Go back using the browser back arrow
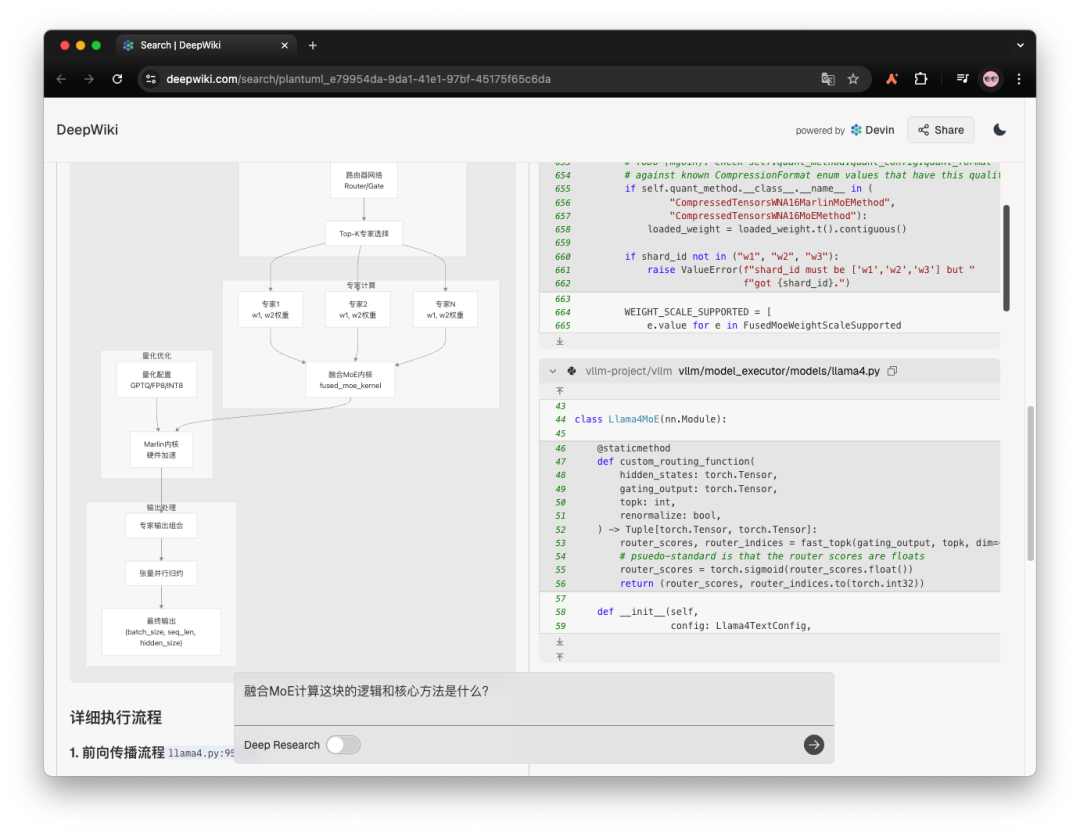This screenshot has width=1080, height=834. [61, 79]
